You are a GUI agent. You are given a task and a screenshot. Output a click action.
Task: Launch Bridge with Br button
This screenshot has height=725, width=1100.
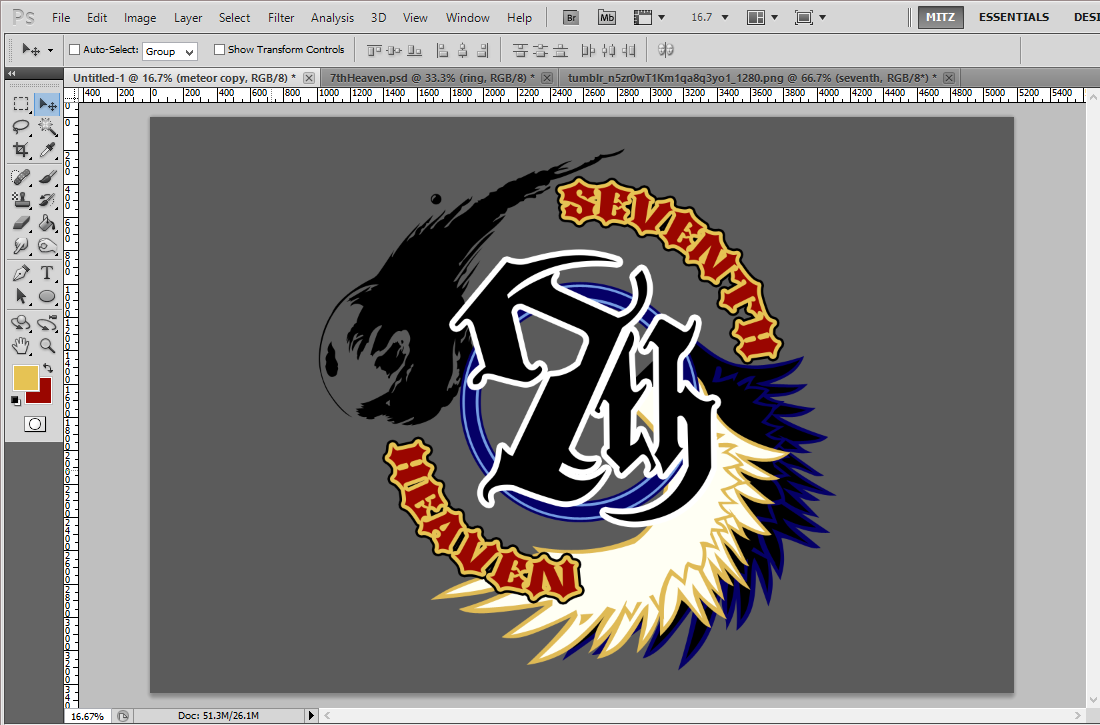pyautogui.click(x=571, y=18)
